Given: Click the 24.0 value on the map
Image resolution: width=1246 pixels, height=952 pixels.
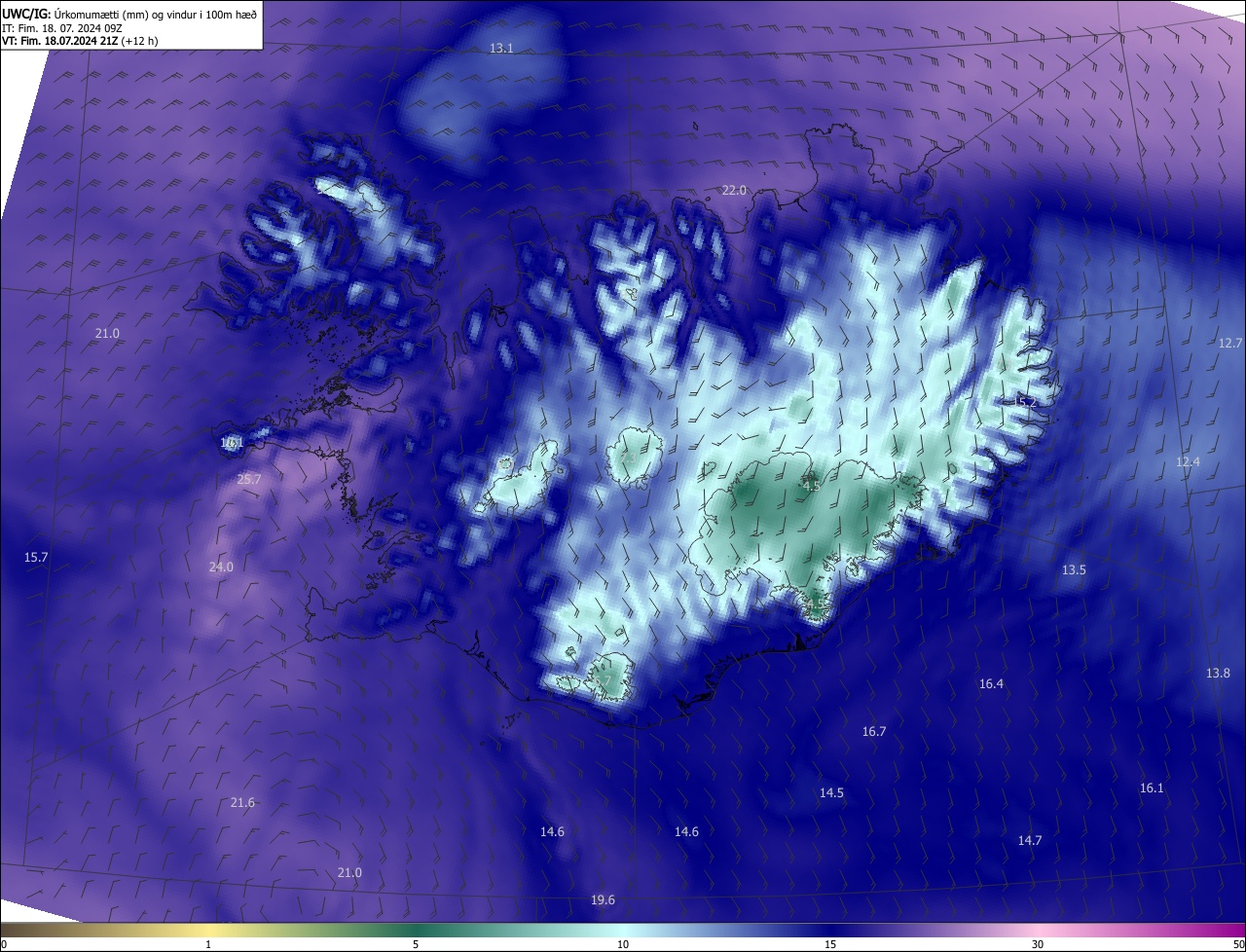Looking at the screenshot, I should click(x=221, y=568).
